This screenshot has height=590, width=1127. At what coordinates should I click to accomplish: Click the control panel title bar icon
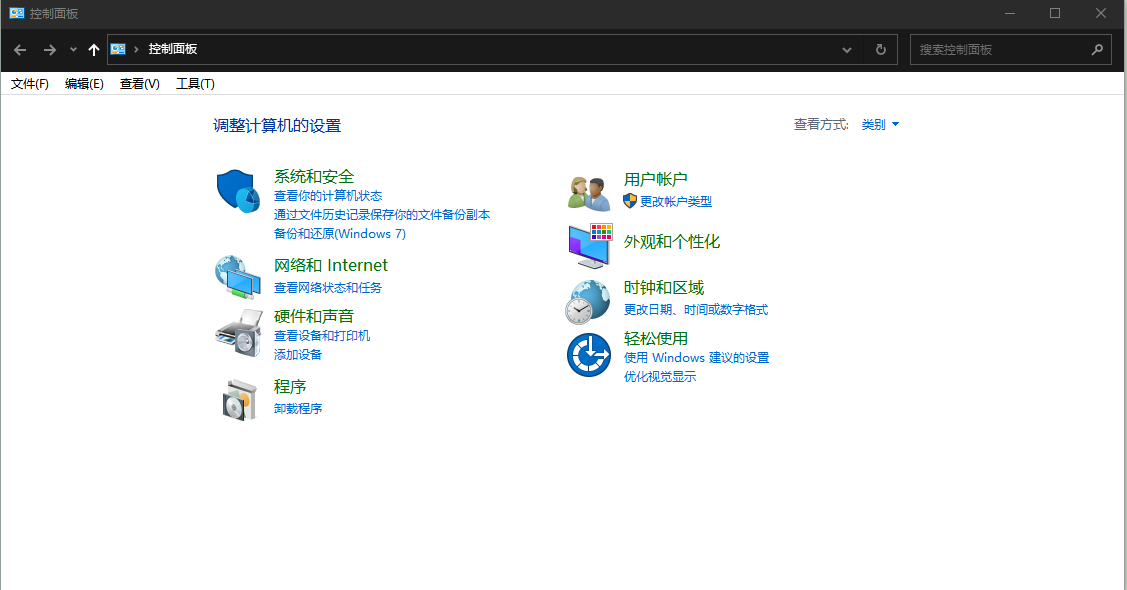pos(17,13)
